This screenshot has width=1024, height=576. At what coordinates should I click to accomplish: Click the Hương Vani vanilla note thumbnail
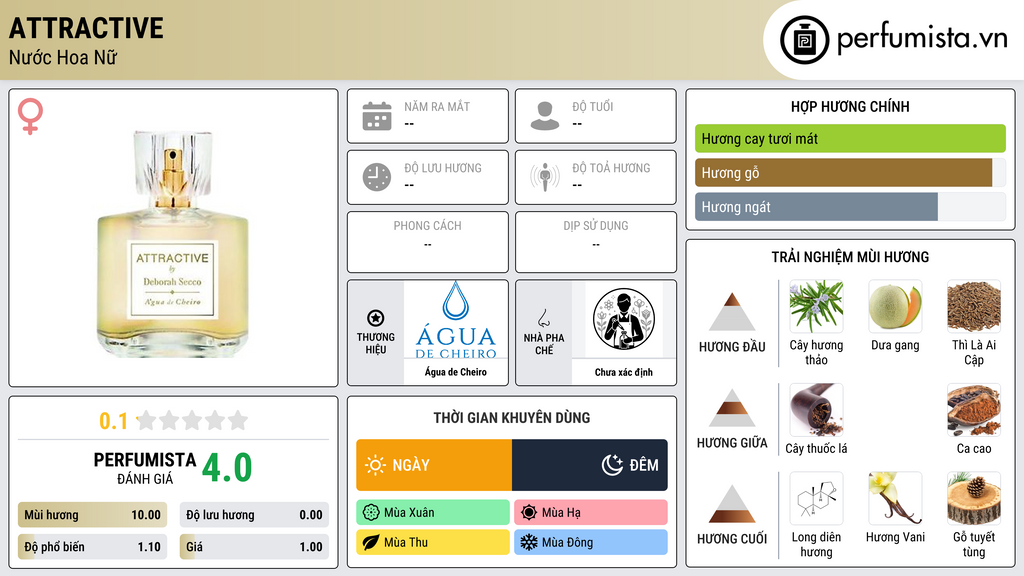(895, 499)
